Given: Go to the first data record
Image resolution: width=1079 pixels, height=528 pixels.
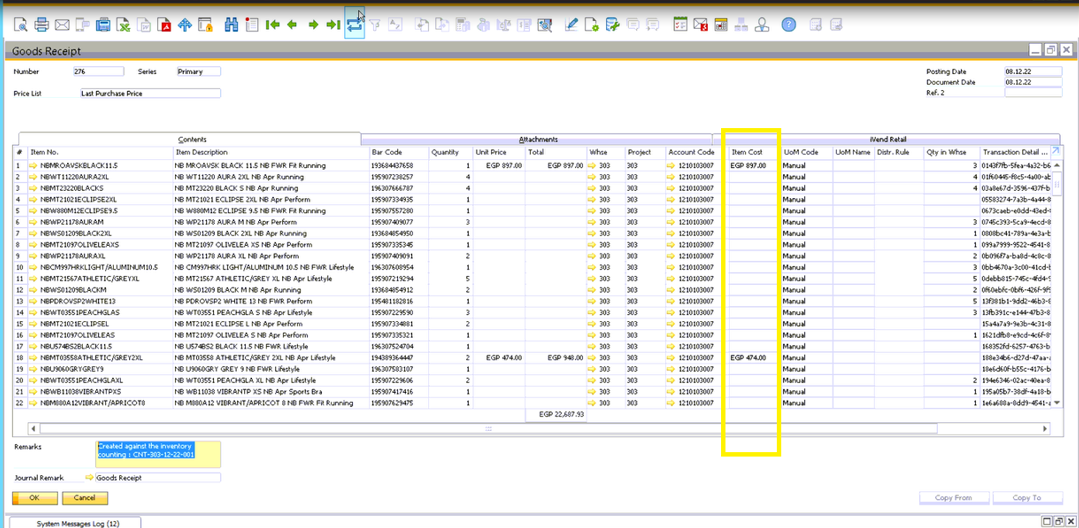Looking at the screenshot, I should coord(272,25).
